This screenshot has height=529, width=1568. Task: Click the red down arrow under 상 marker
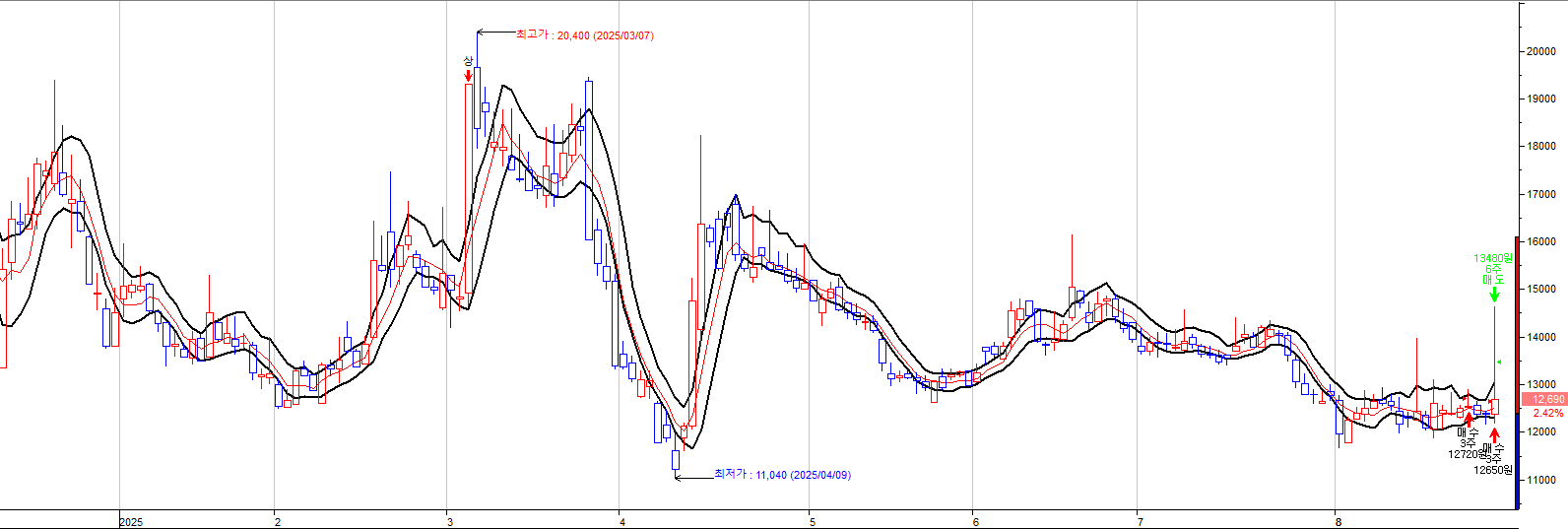click(x=468, y=76)
